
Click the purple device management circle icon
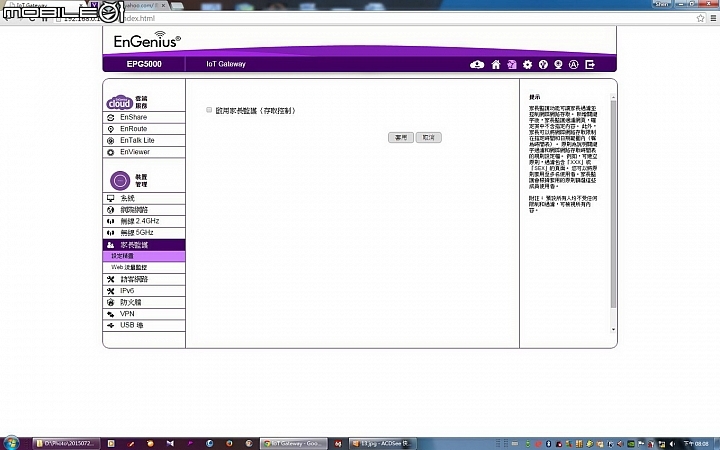(120, 180)
